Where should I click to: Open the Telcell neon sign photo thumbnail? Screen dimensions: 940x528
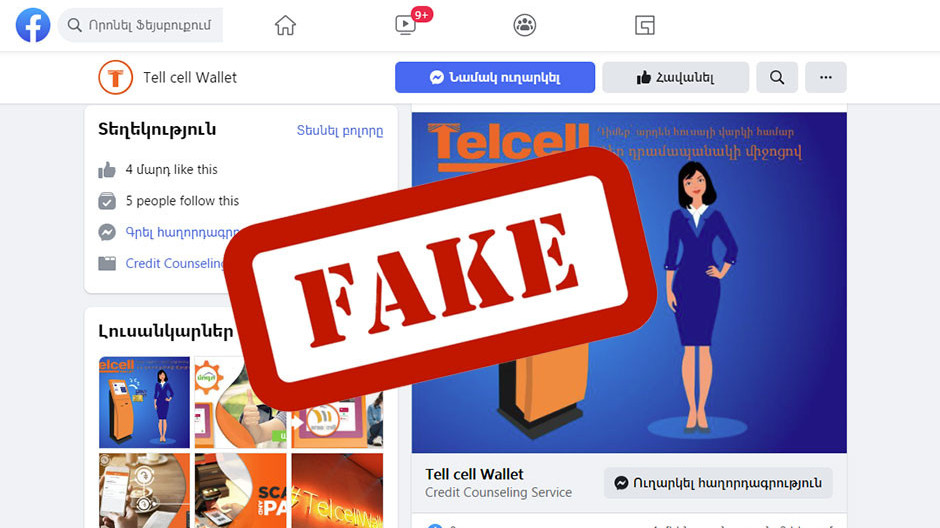[x=338, y=491]
